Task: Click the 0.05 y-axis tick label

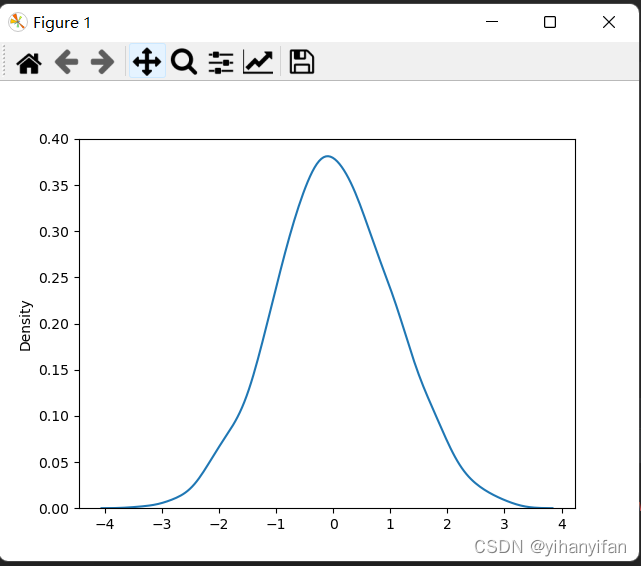Action: (54, 463)
